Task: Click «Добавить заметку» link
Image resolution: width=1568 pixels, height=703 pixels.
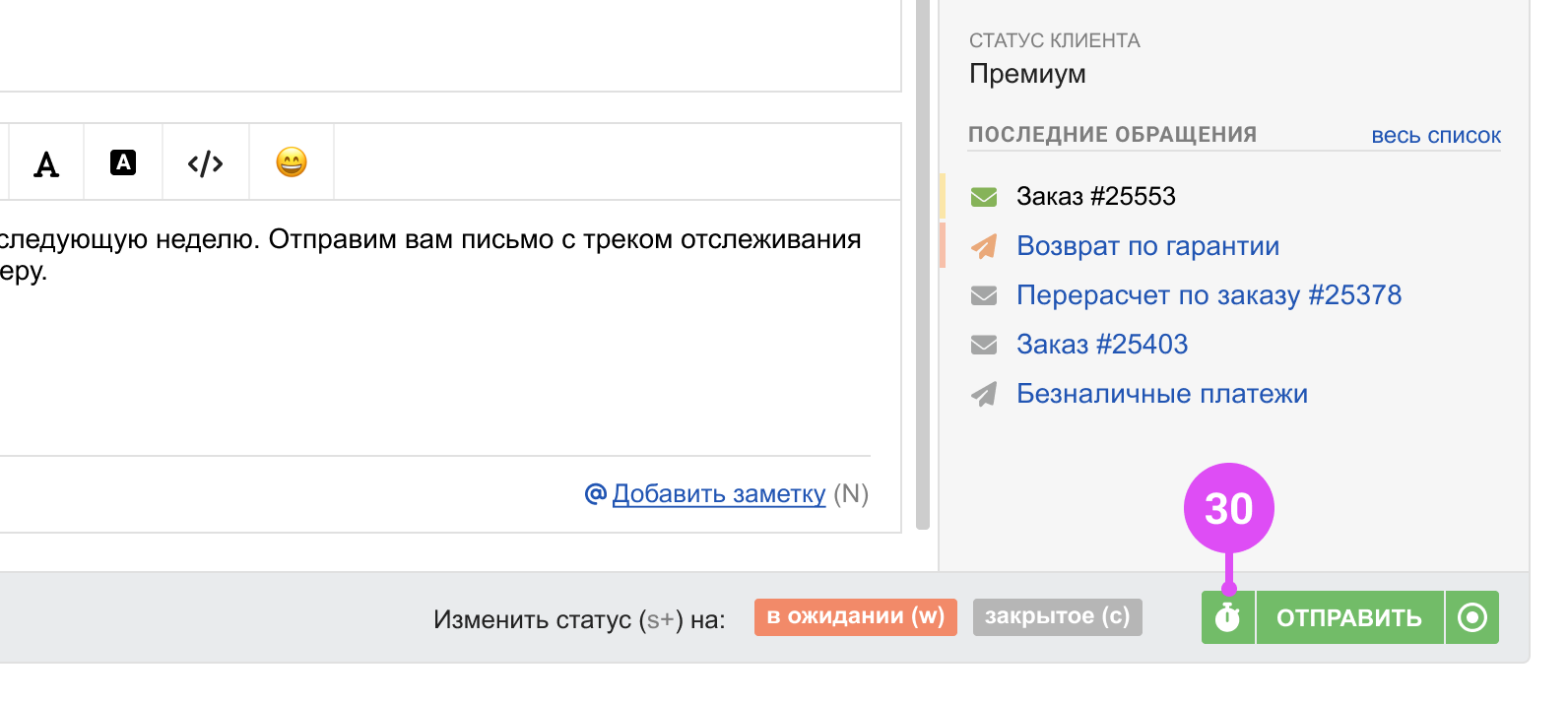Action: (718, 494)
